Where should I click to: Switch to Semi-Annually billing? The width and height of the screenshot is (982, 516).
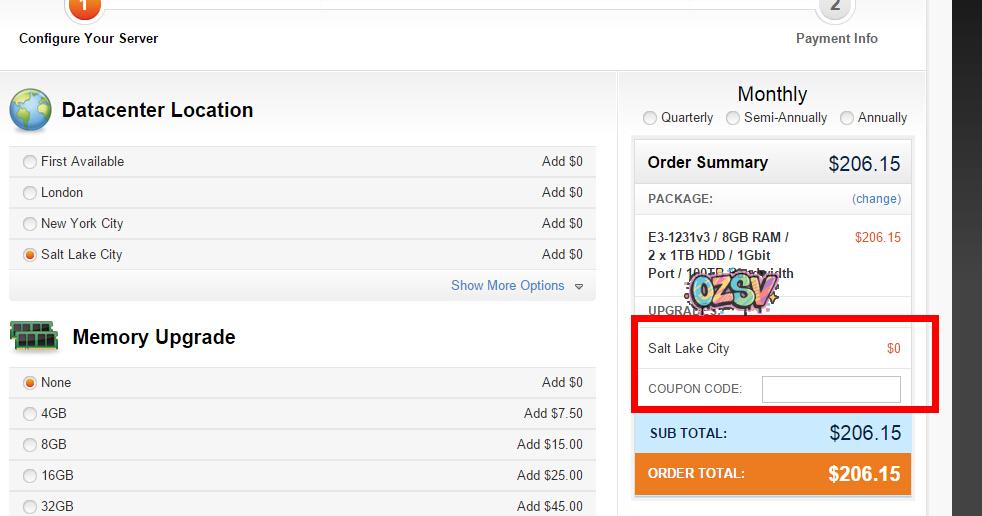(733, 118)
